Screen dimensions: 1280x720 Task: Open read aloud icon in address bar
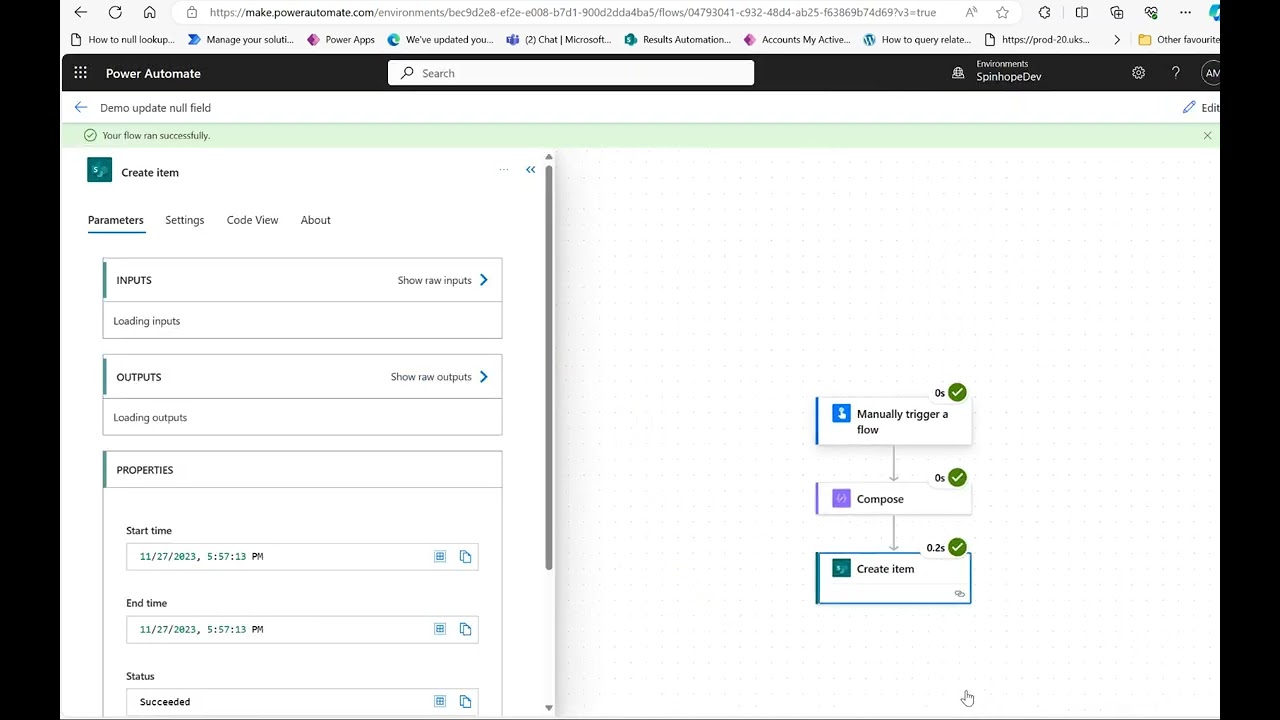(971, 12)
